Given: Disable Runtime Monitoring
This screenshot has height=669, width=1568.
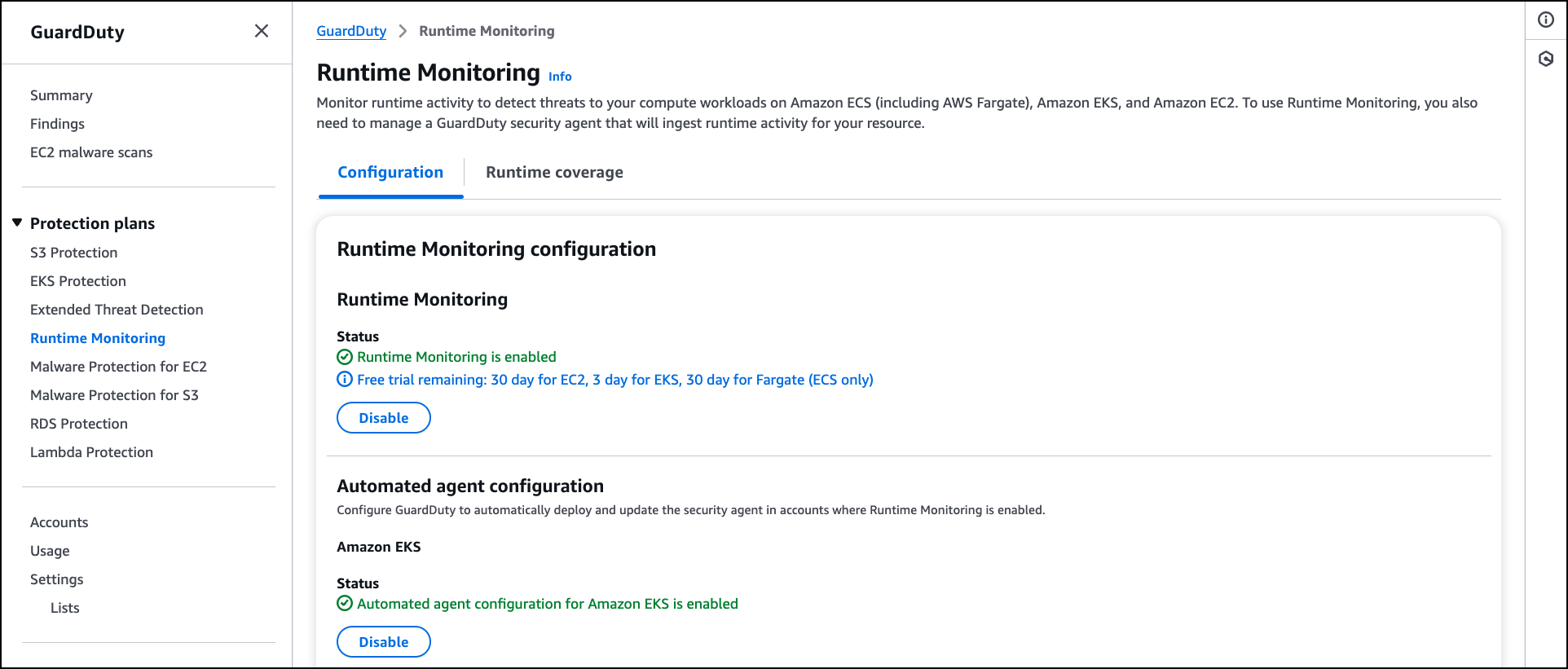Looking at the screenshot, I should [383, 418].
